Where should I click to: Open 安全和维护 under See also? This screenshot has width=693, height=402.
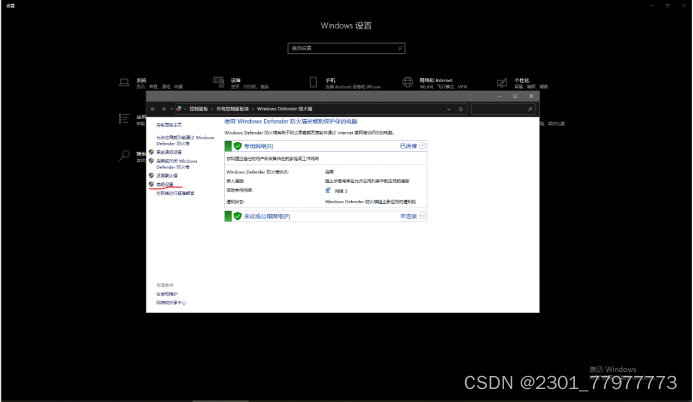pos(167,294)
